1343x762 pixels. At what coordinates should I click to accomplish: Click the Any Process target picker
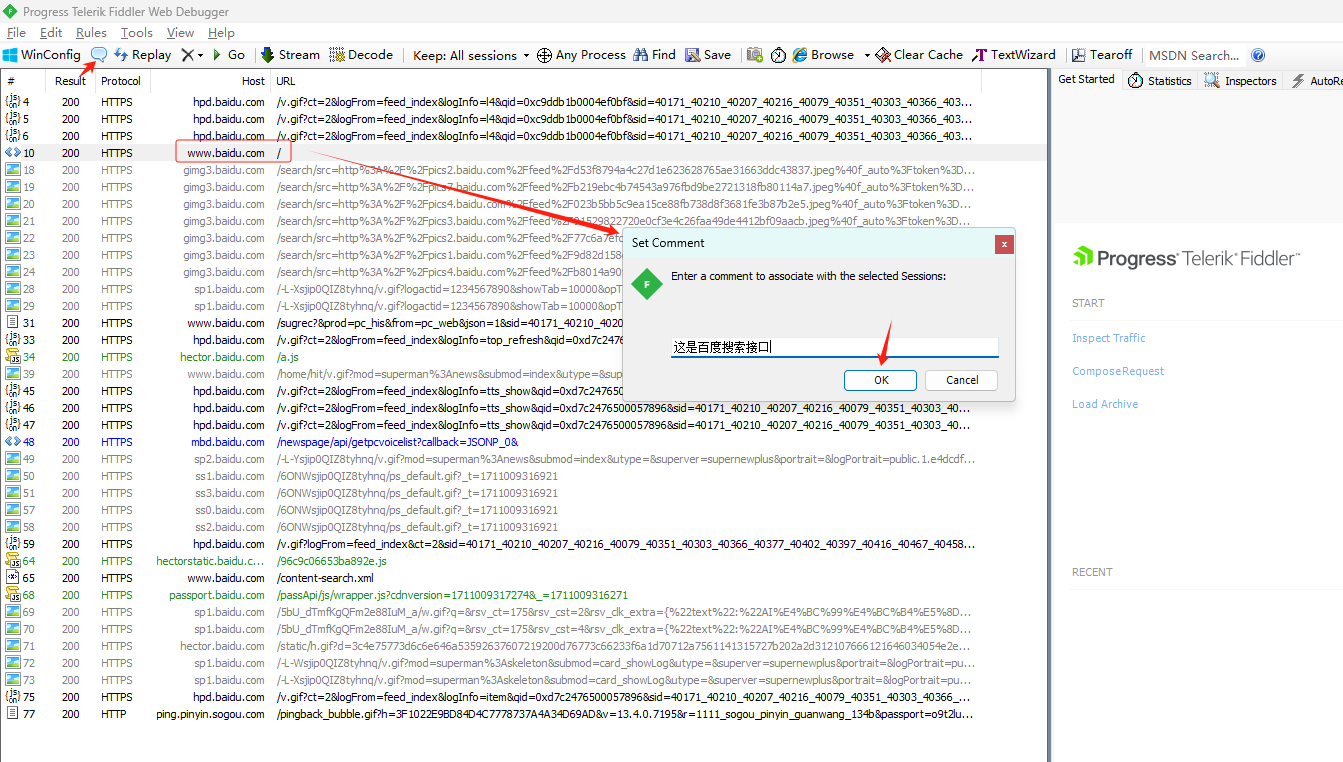point(581,55)
